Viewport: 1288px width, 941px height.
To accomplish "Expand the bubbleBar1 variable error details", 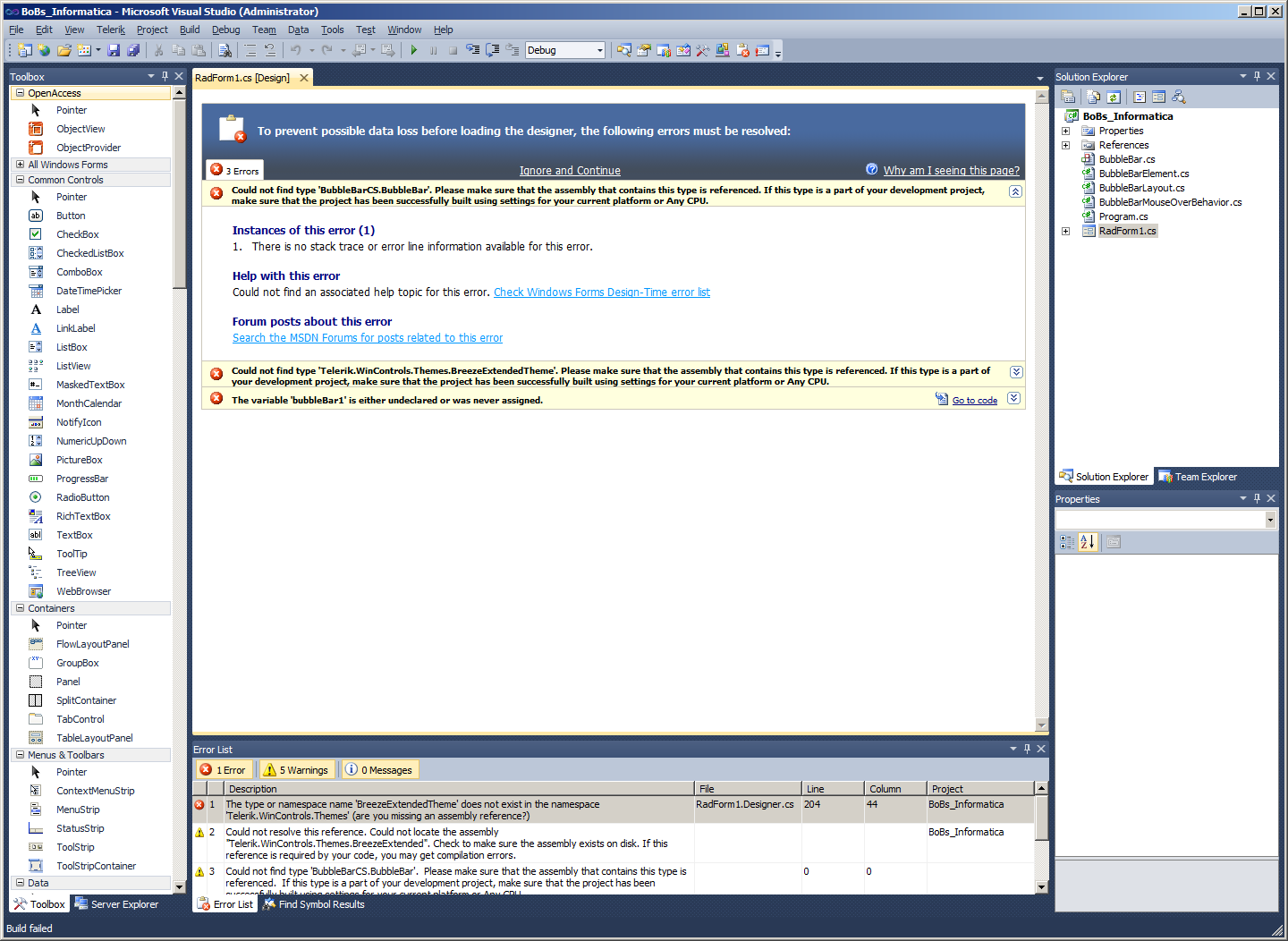I will point(1013,398).
